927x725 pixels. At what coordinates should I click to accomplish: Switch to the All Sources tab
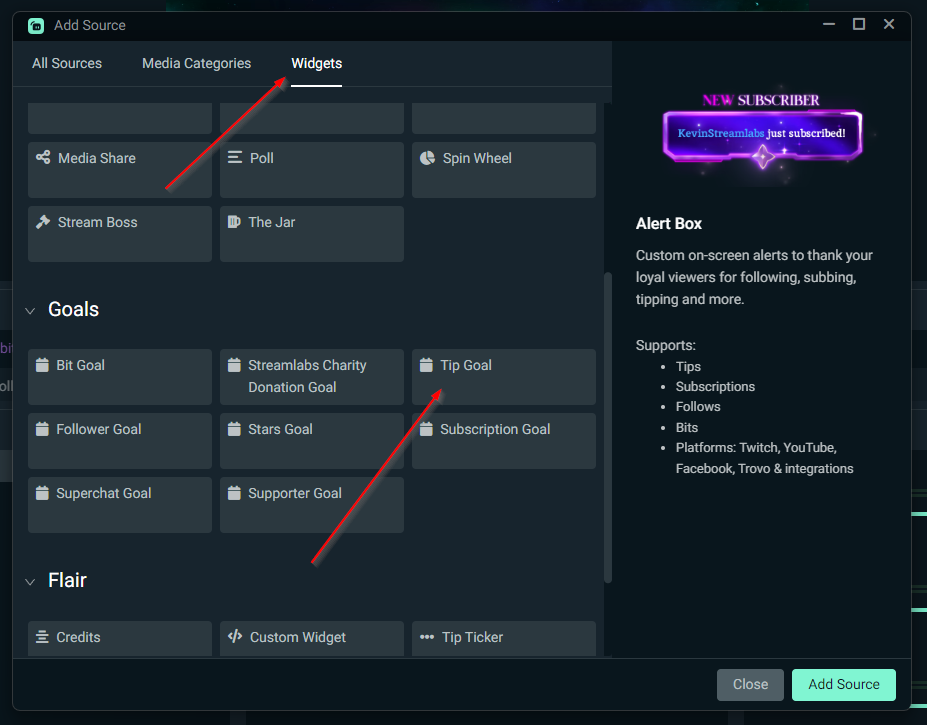(66, 63)
